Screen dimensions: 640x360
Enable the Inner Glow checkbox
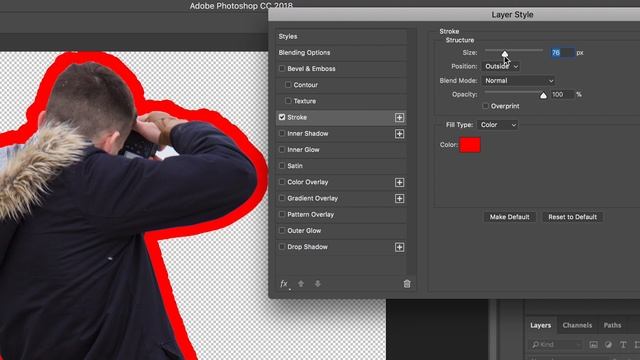pos(282,149)
